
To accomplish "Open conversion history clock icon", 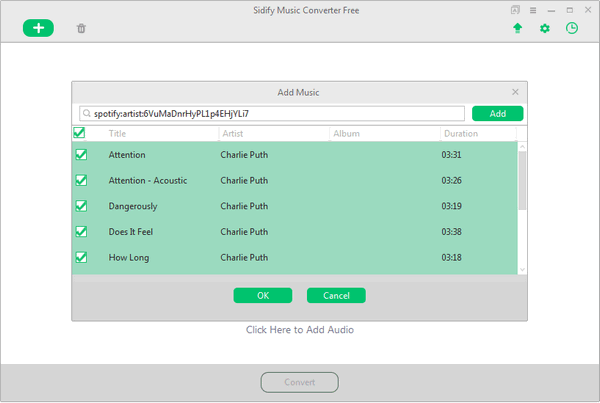I will [x=572, y=28].
